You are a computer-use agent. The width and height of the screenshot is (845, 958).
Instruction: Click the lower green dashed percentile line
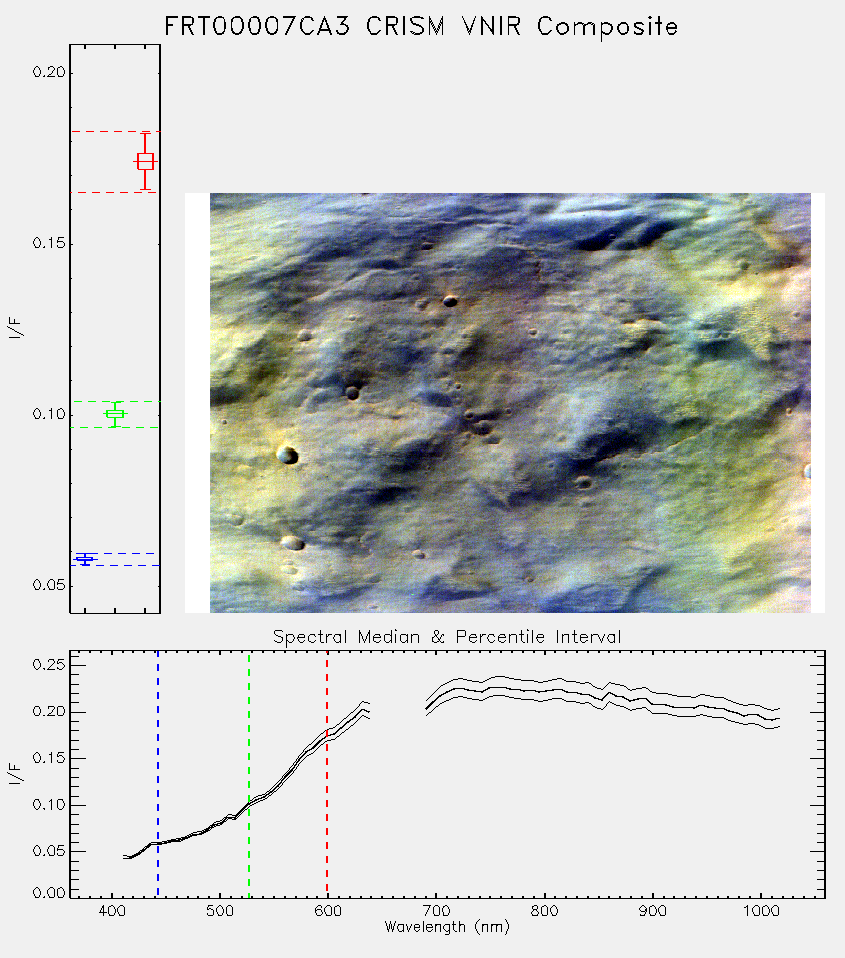click(115, 427)
